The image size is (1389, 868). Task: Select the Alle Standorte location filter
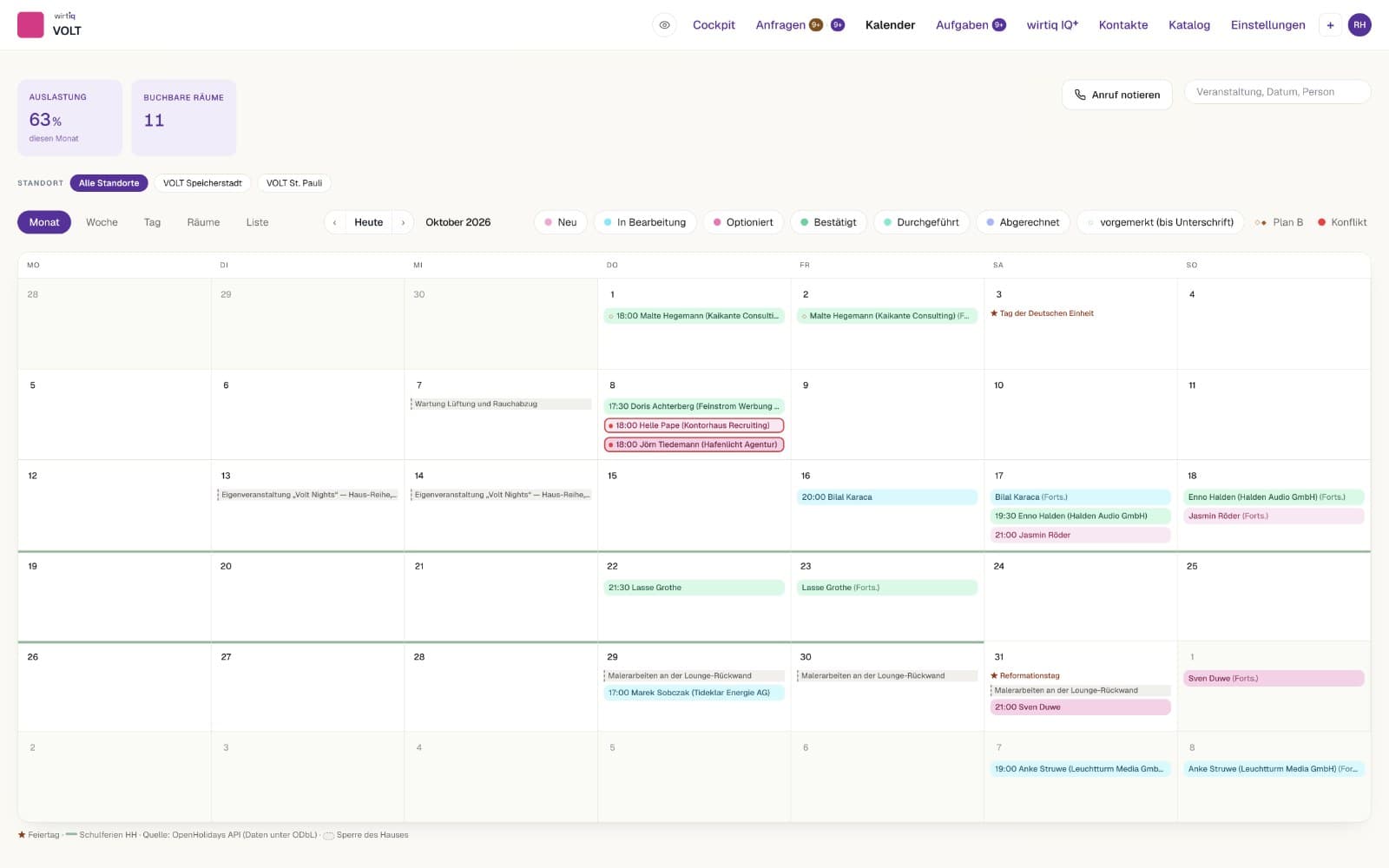[x=109, y=183]
